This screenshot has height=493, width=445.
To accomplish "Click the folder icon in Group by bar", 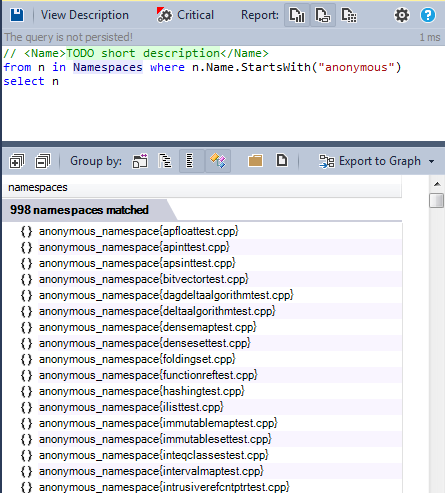I will (255, 161).
